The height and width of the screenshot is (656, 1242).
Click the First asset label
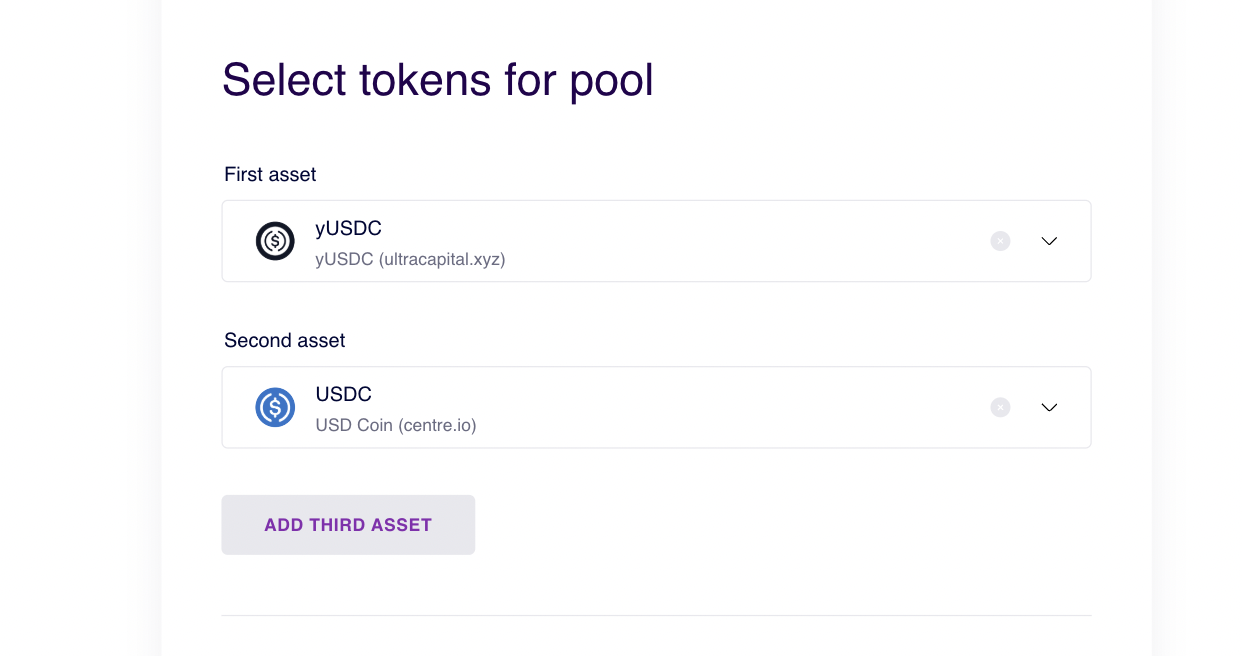click(270, 174)
